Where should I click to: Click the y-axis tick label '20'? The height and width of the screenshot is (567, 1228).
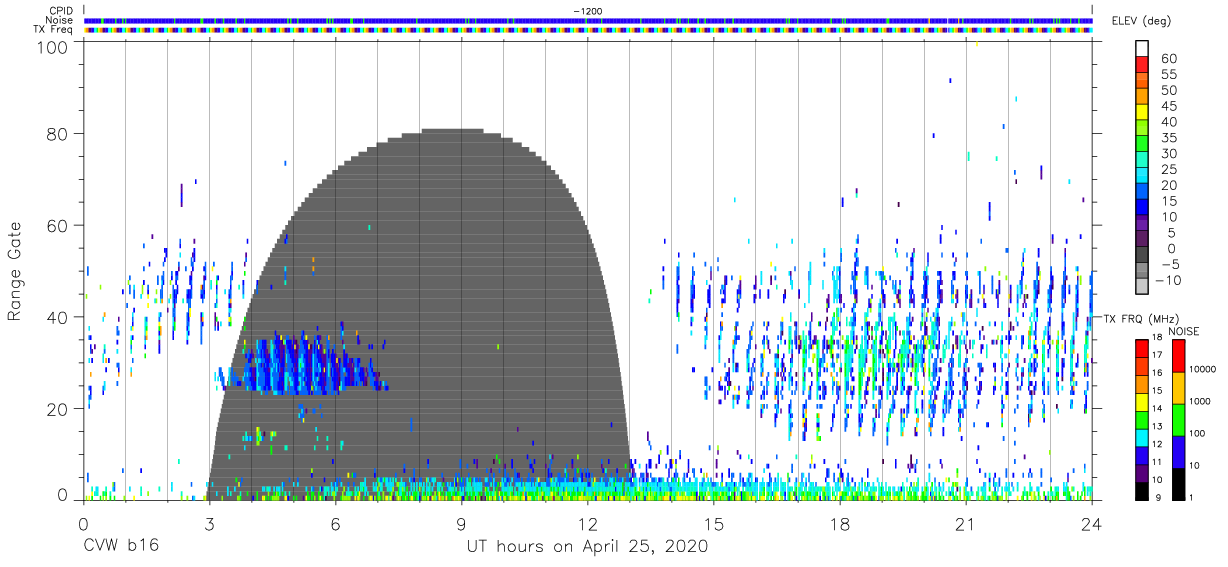(57, 409)
